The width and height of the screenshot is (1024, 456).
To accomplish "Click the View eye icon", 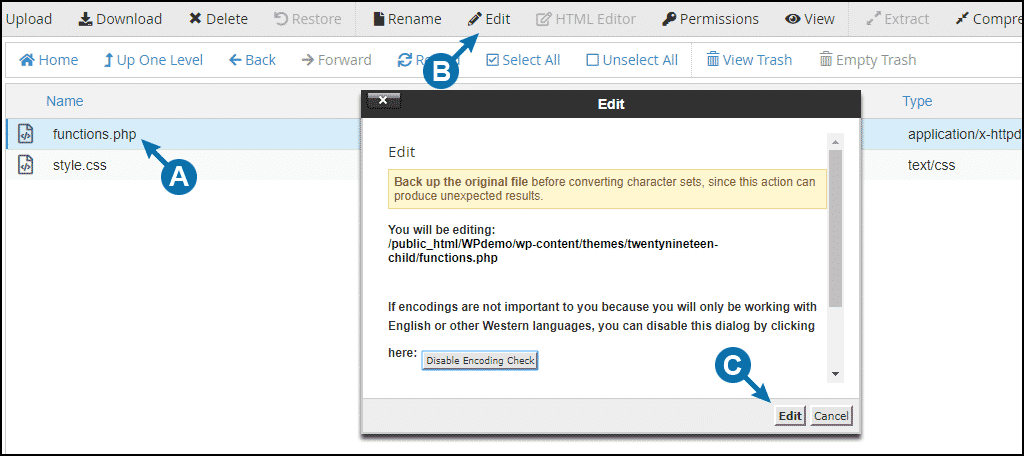I will pyautogui.click(x=792, y=19).
